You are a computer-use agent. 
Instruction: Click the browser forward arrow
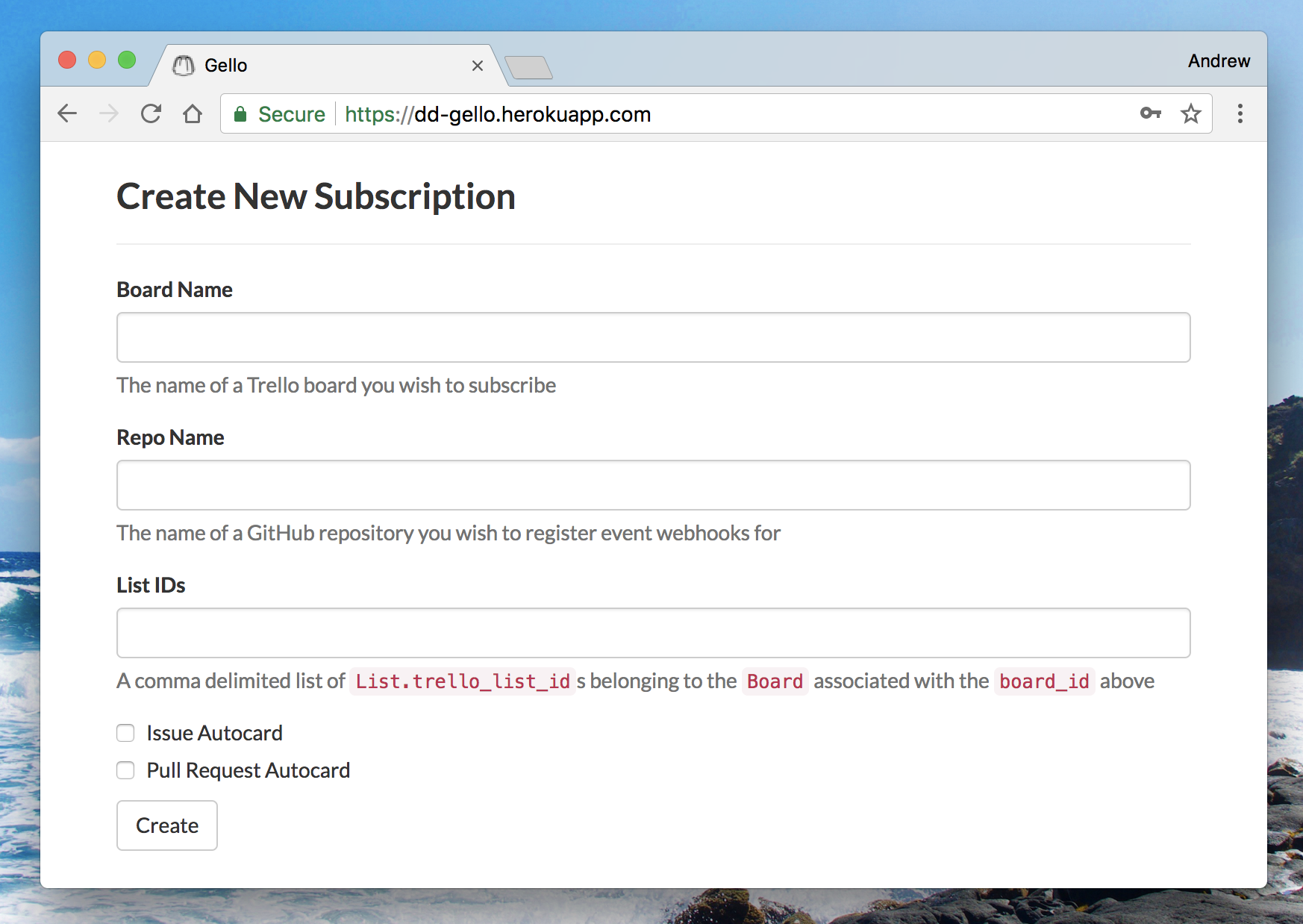(x=109, y=113)
